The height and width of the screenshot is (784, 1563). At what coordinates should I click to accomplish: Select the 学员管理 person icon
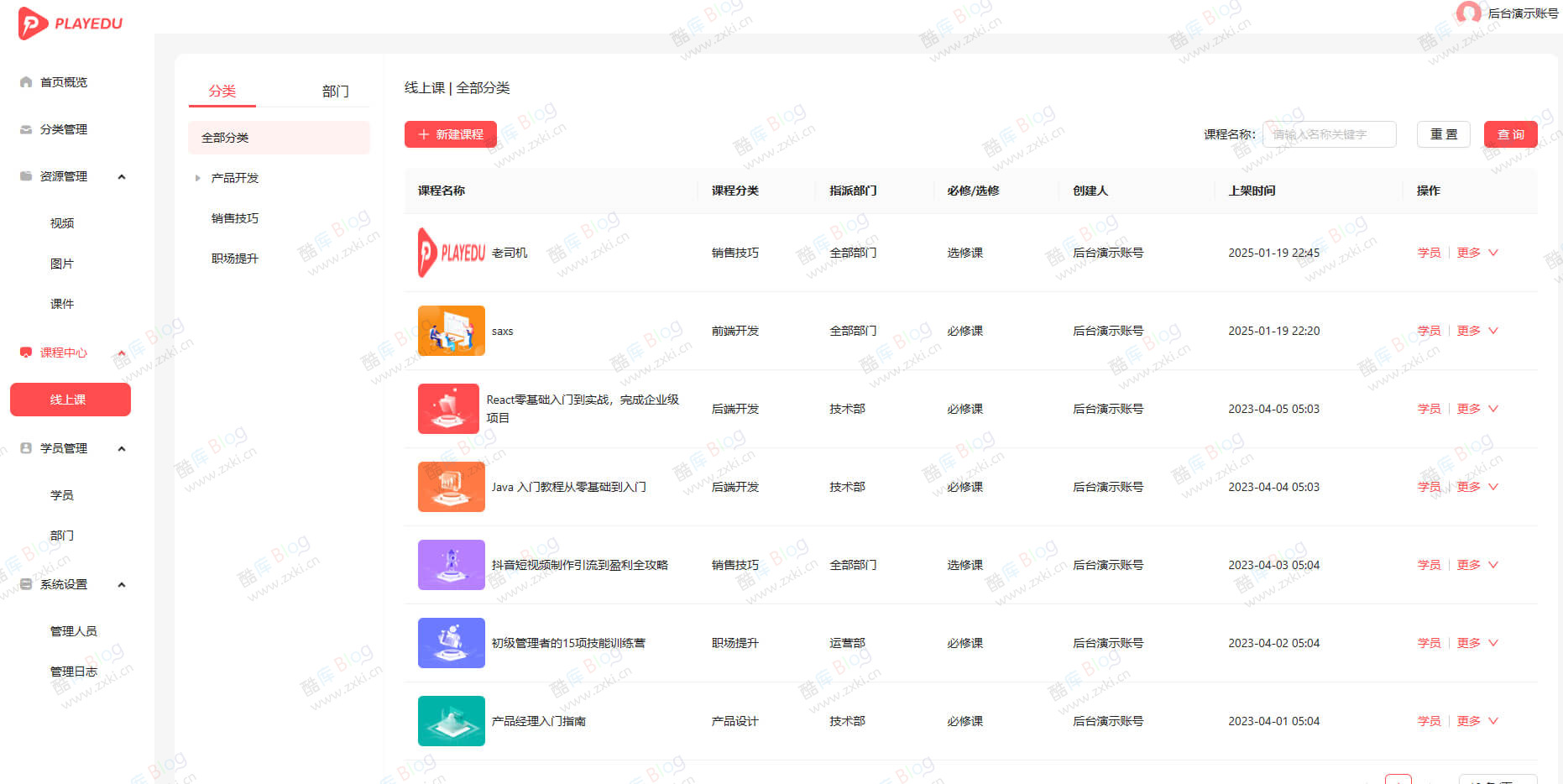[x=25, y=447]
